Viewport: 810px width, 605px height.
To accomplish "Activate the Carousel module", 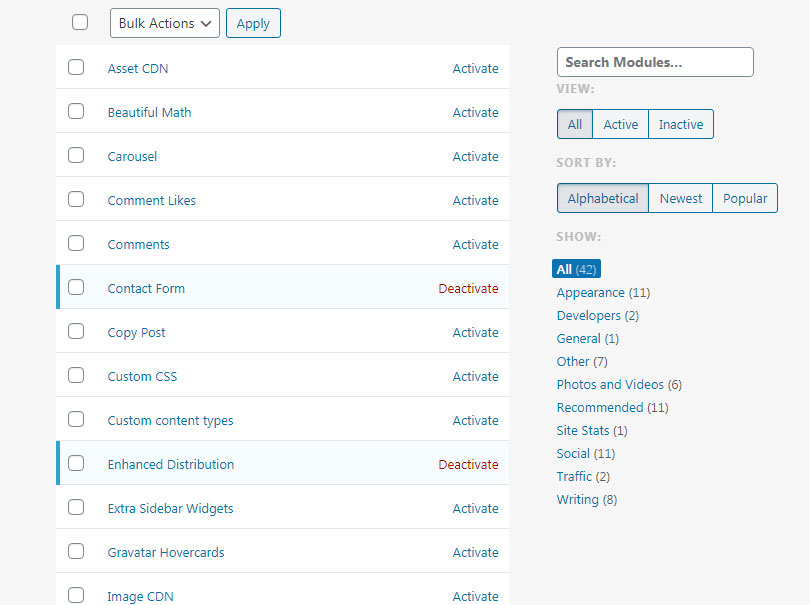I will click(x=475, y=157).
